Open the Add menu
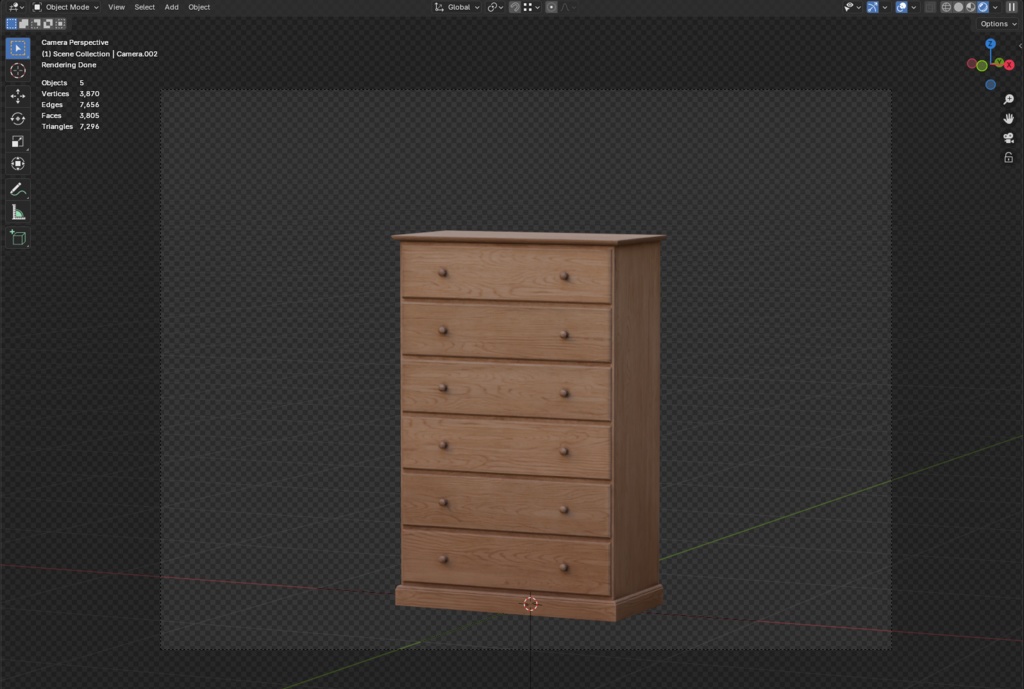Viewport: 1024px width, 689px height. pyautogui.click(x=171, y=7)
